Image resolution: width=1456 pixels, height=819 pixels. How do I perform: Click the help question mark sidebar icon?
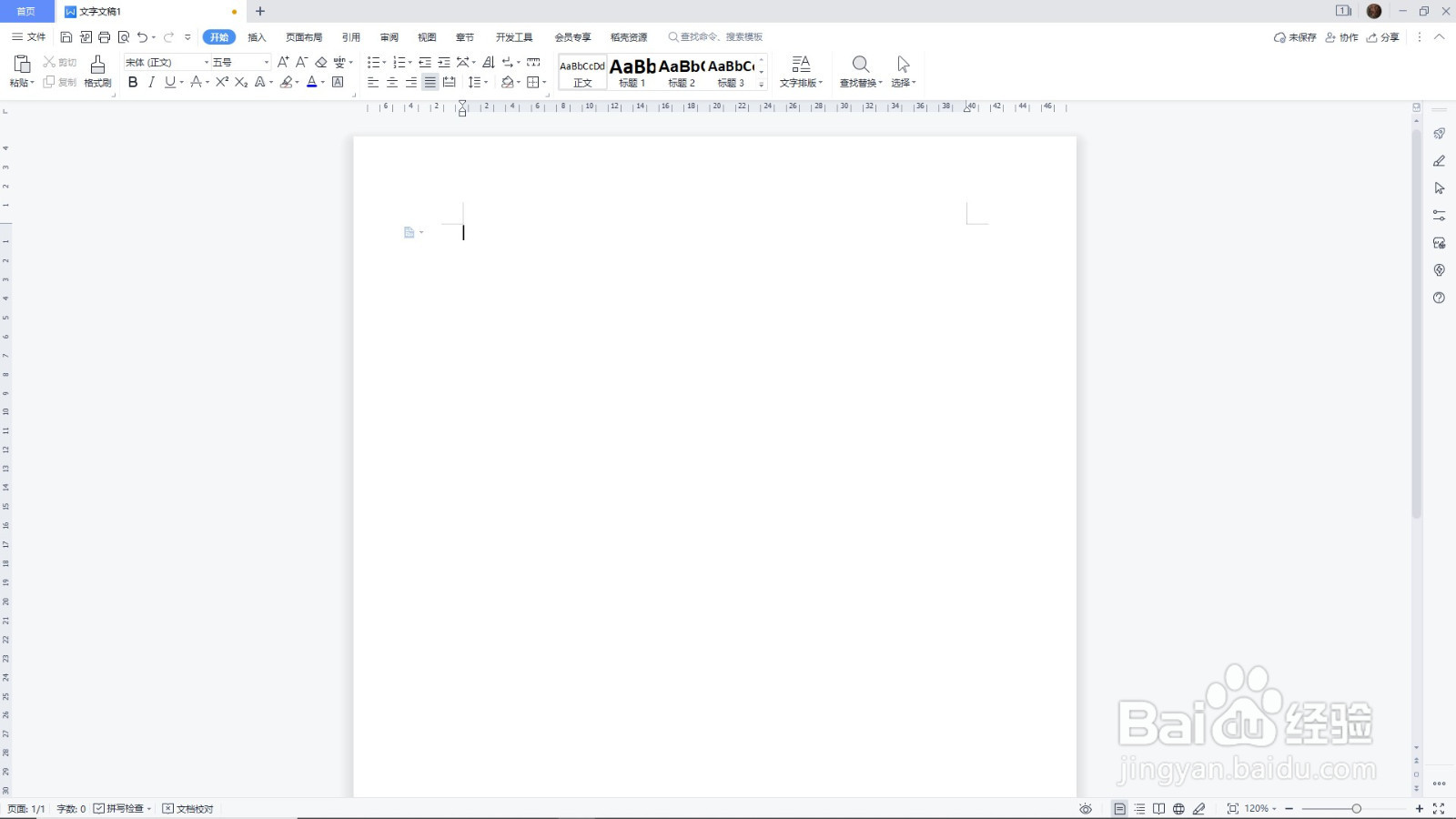[1439, 298]
